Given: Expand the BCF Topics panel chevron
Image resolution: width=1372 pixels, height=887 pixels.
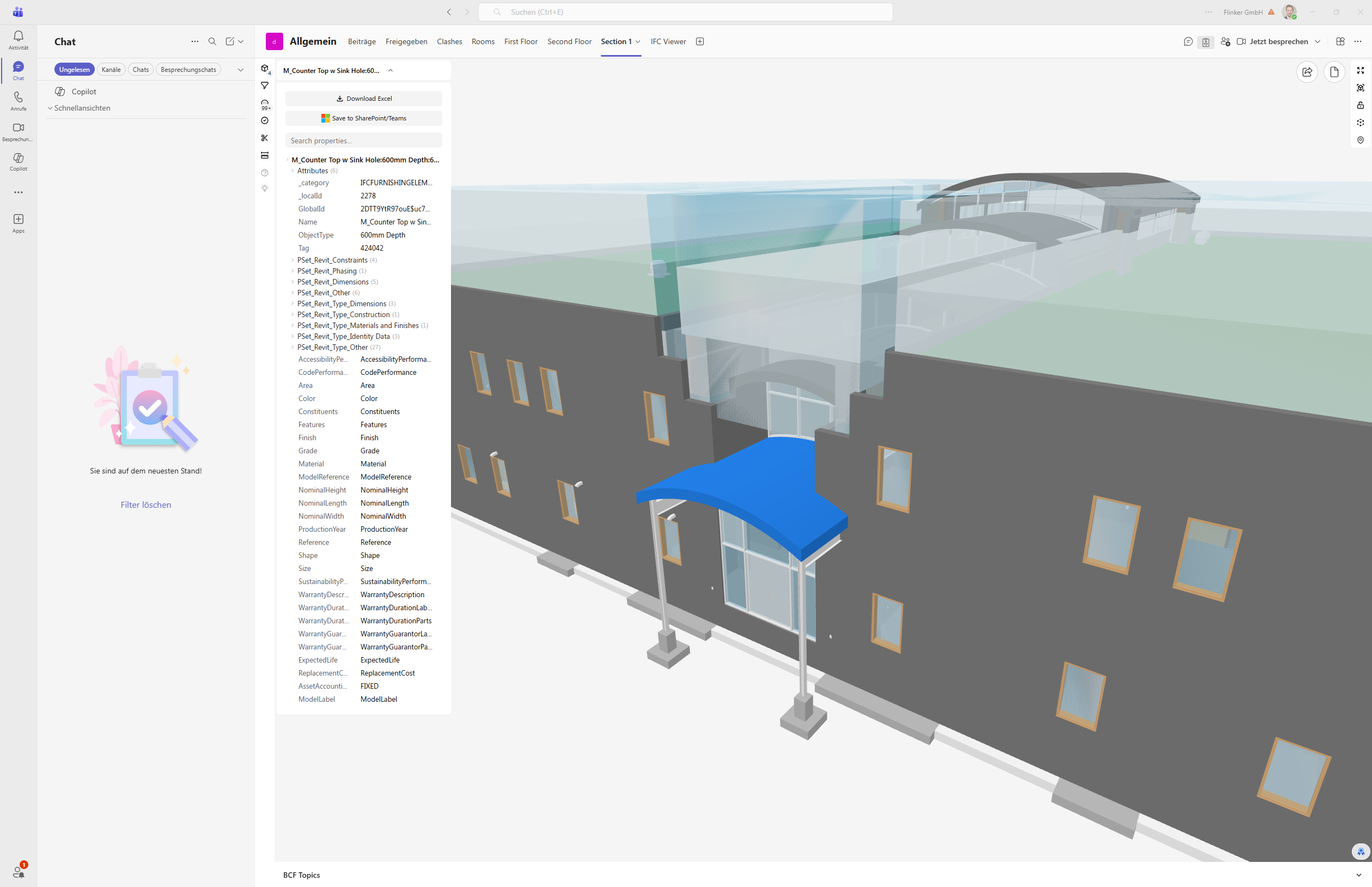Looking at the screenshot, I should click(1358, 875).
